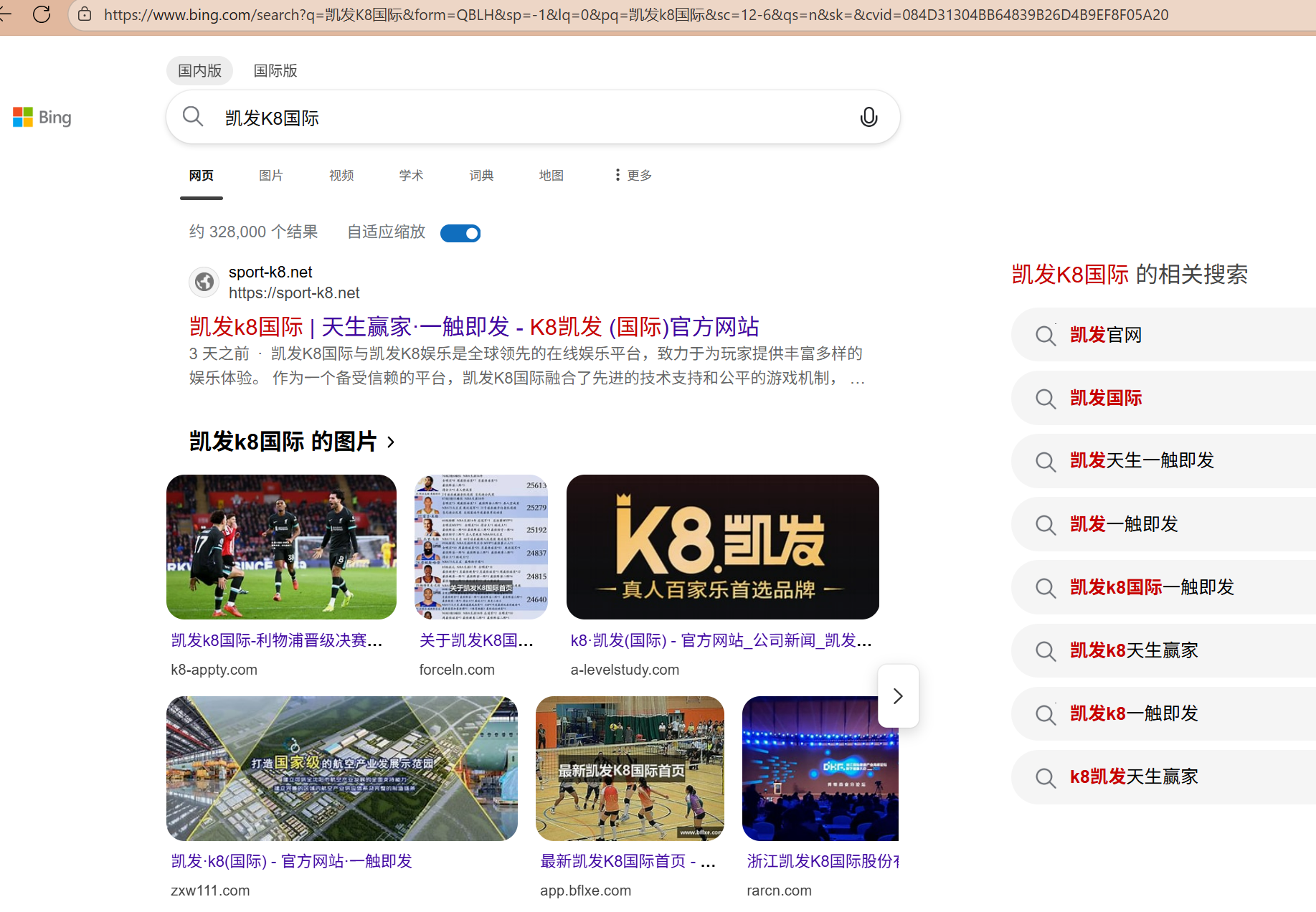The width and height of the screenshot is (1316, 912).
Task: Show next images with the carousel arrow
Action: (898, 695)
